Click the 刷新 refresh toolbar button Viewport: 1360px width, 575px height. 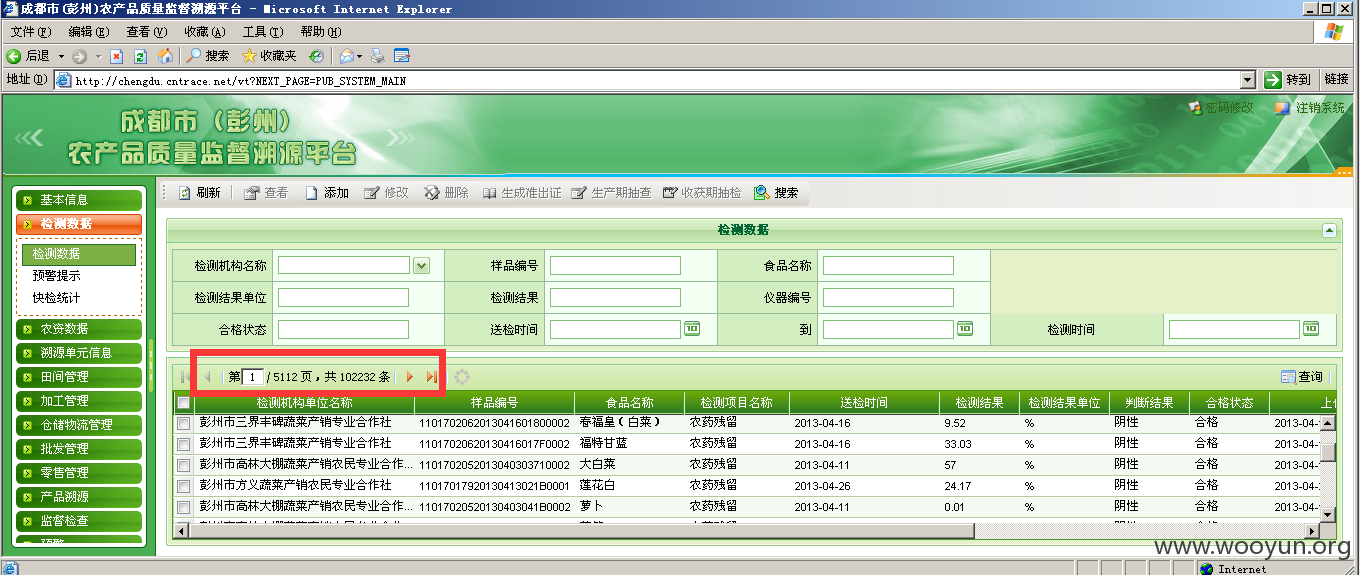coord(199,193)
